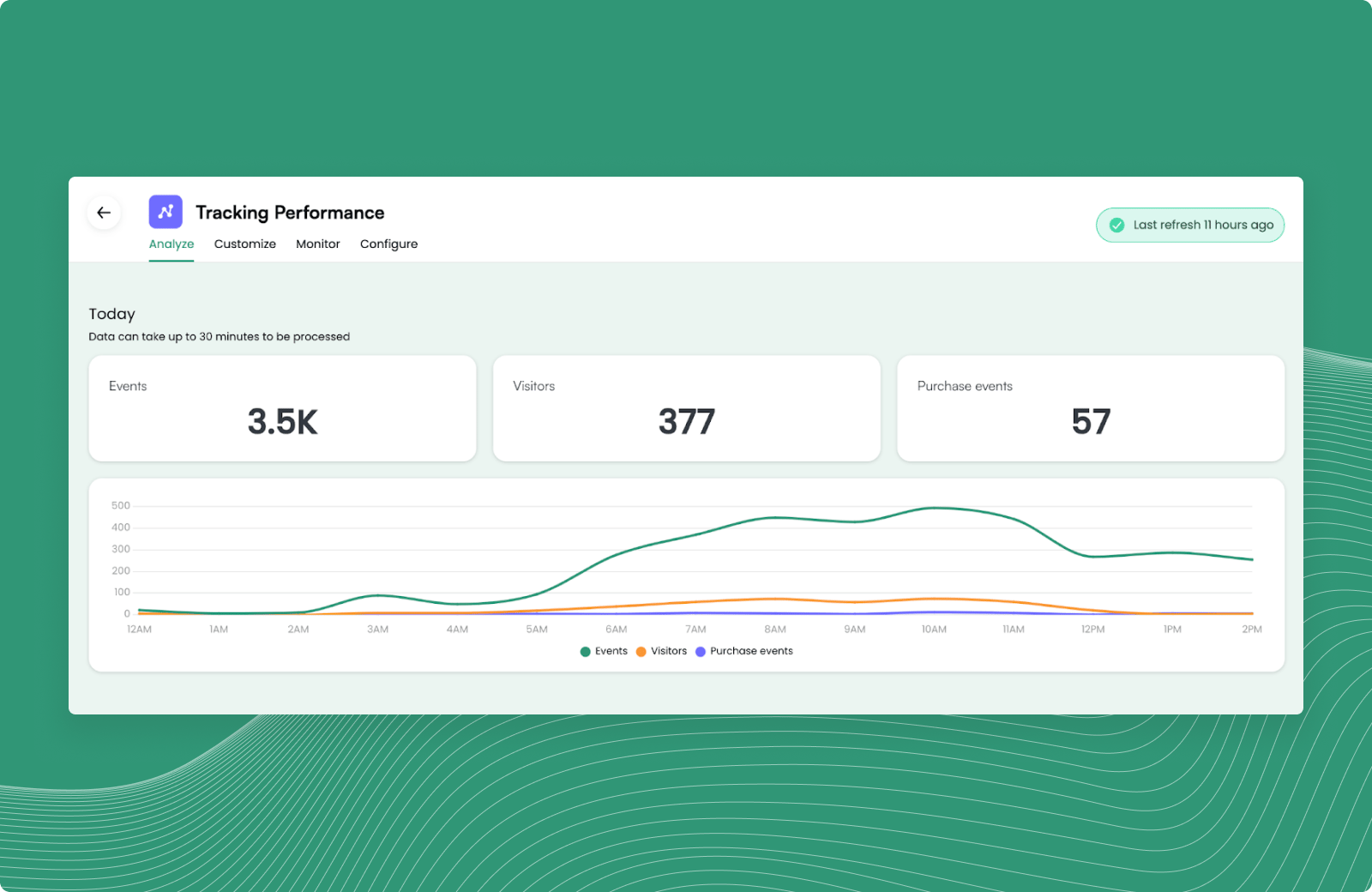Click the 200 y-axis label
Image resolution: width=1372 pixels, height=892 pixels.
tap(121, 571)
